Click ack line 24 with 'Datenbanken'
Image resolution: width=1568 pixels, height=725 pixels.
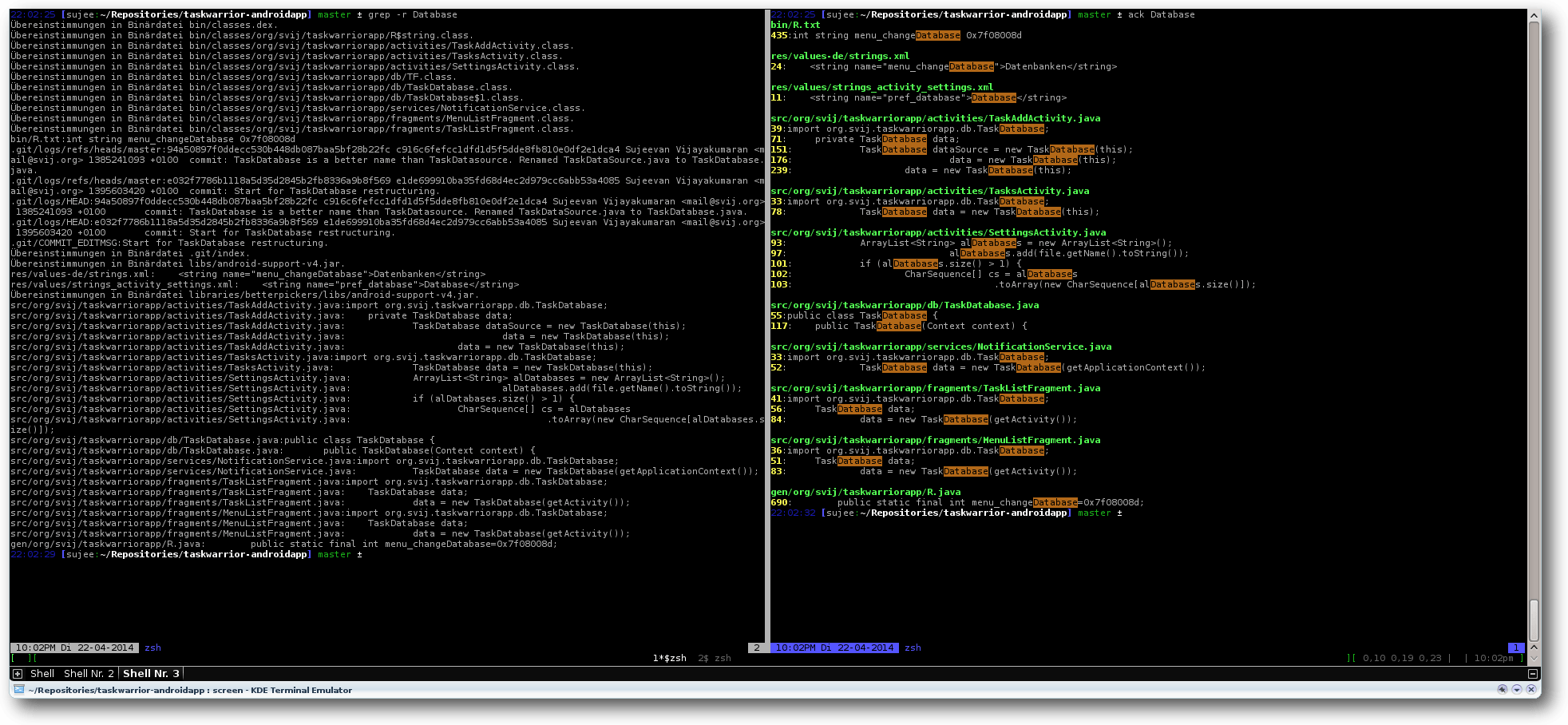[x=944, y=66]
